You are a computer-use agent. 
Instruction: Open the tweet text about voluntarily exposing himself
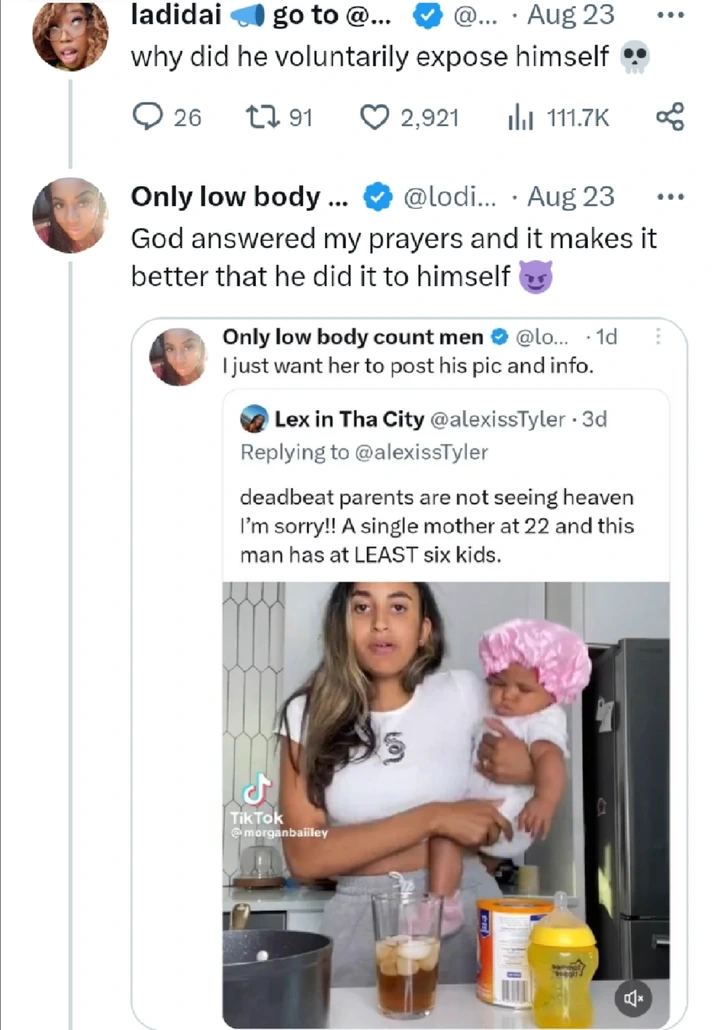(x=370, y=57)
